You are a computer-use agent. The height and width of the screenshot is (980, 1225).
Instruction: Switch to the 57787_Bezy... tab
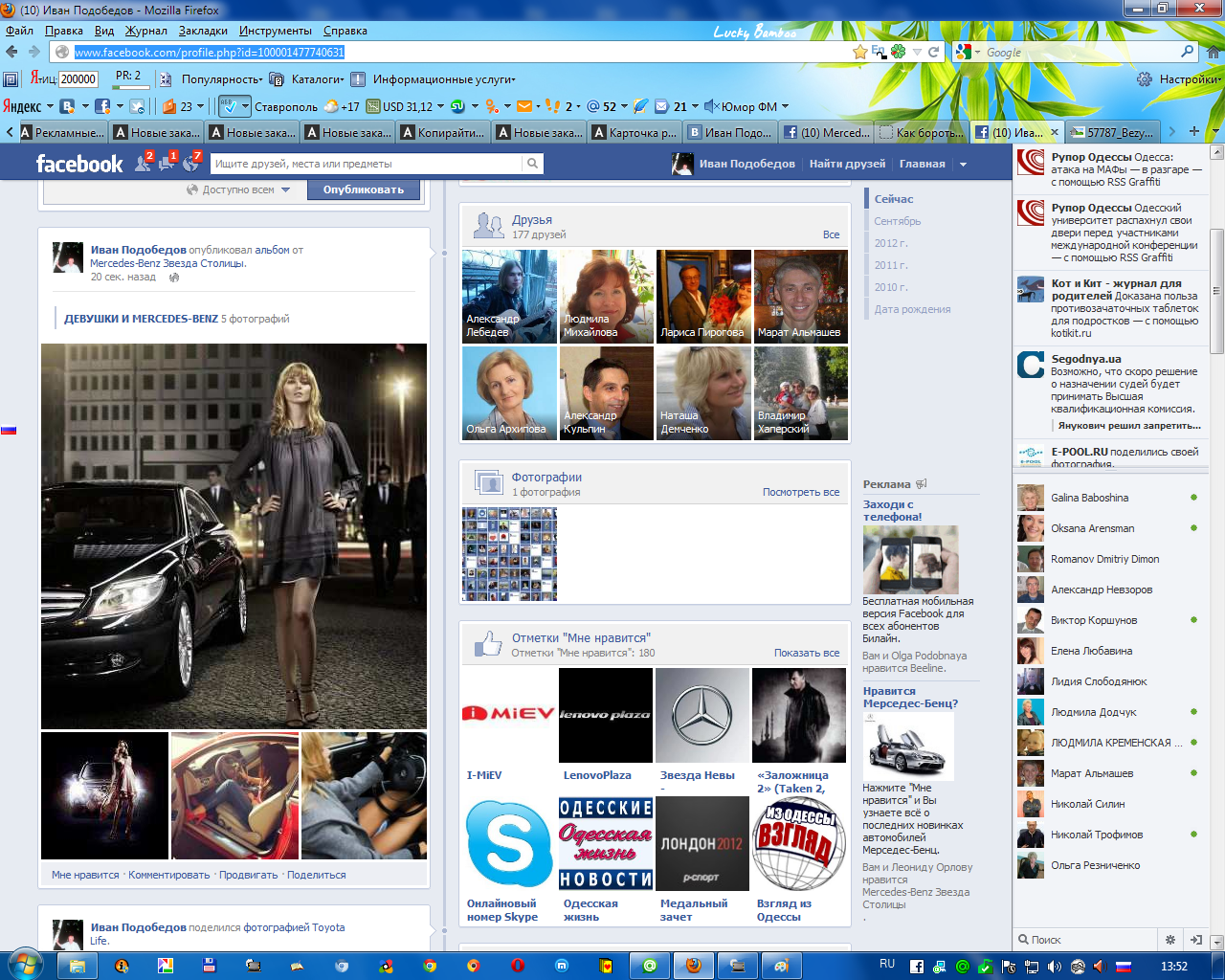tap(1114, 132)
